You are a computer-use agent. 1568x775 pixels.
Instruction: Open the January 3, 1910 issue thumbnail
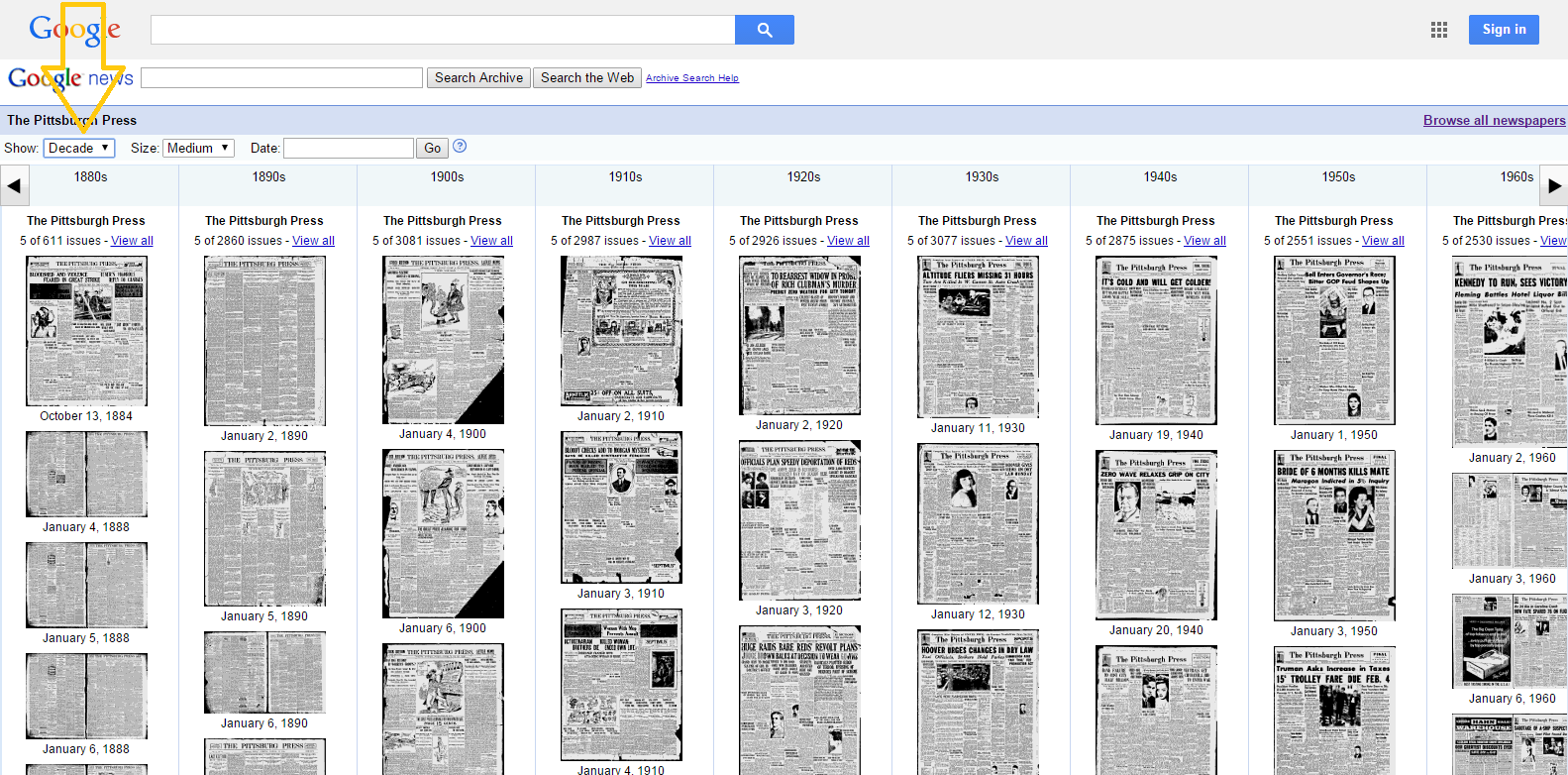tap(621, 507)
